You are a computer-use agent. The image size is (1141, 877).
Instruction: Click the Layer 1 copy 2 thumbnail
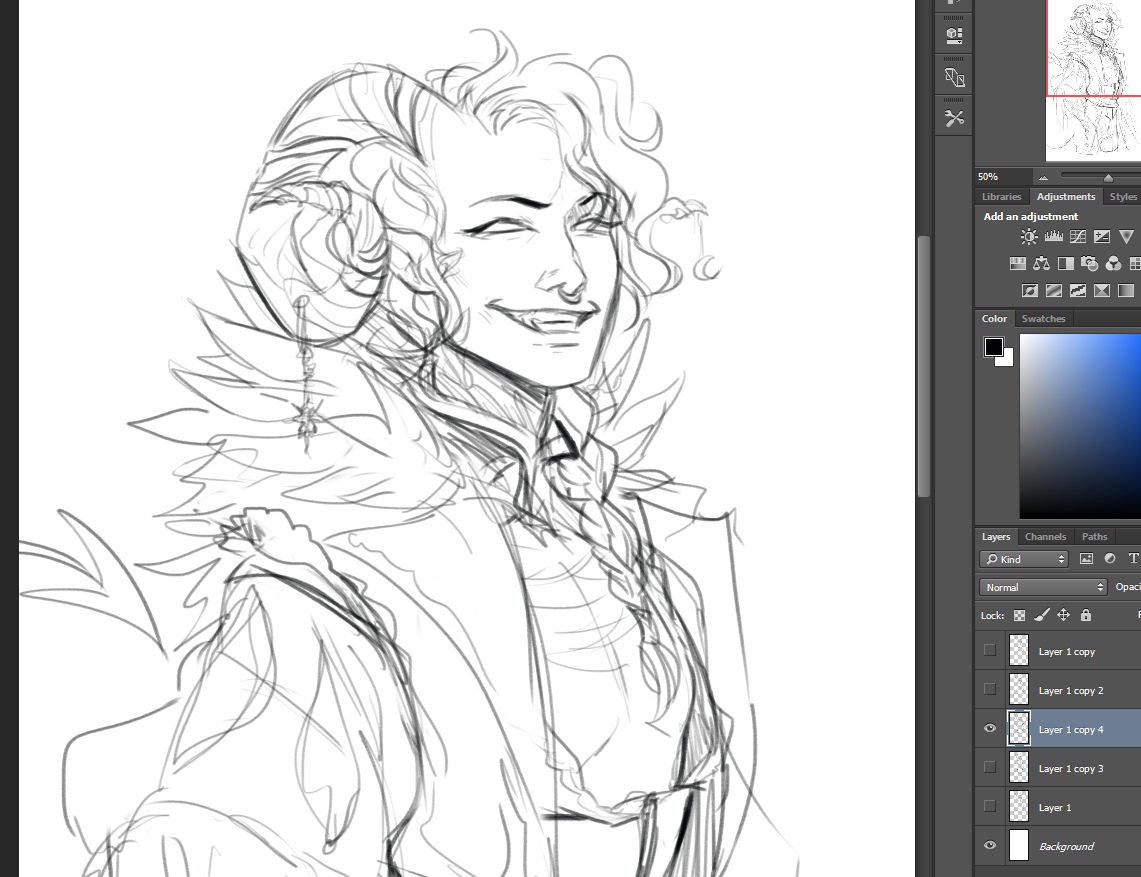pyautogui.click(x=1019, y=689)
